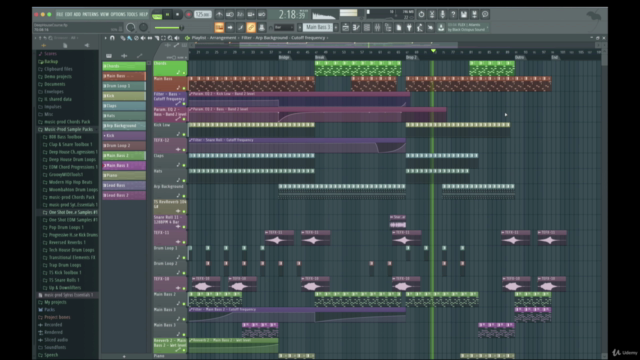The image size is (640, 360).
Task: Open the ADD menu
Action: point(77,14)
